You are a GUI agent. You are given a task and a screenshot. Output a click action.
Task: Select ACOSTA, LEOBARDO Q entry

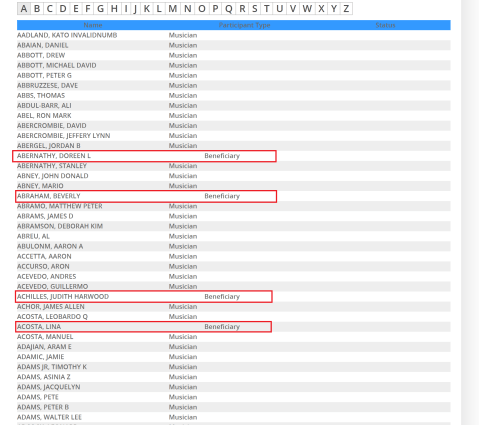[x=52, y=316]
